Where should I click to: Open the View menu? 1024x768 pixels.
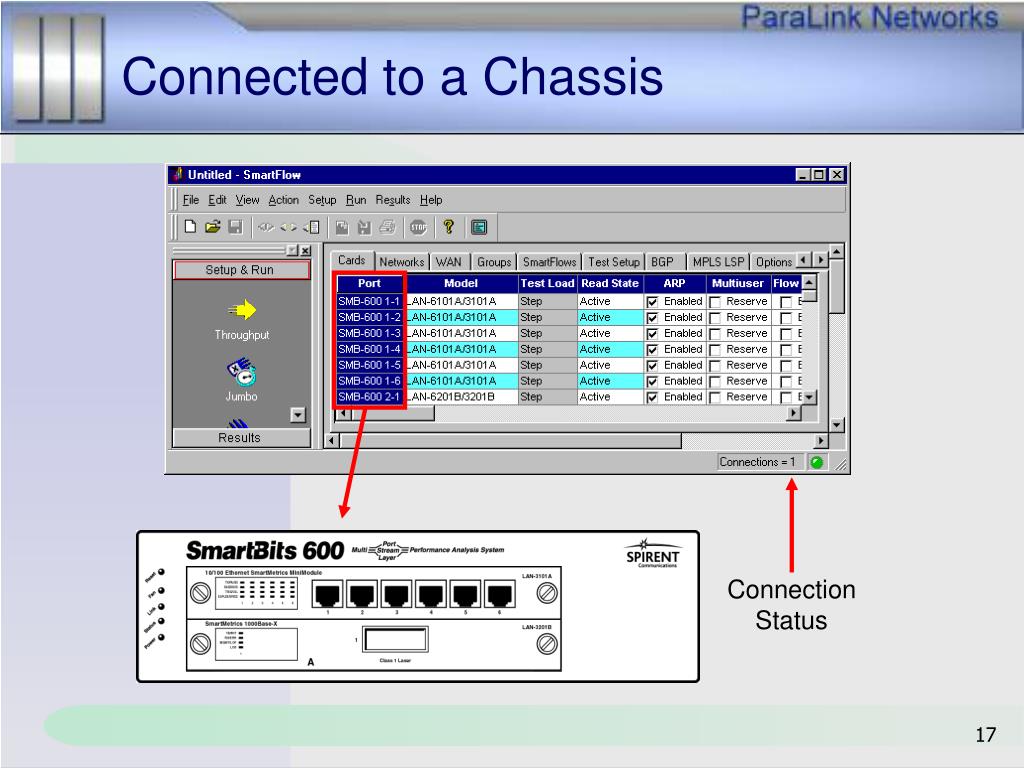(x=248, y=200)
